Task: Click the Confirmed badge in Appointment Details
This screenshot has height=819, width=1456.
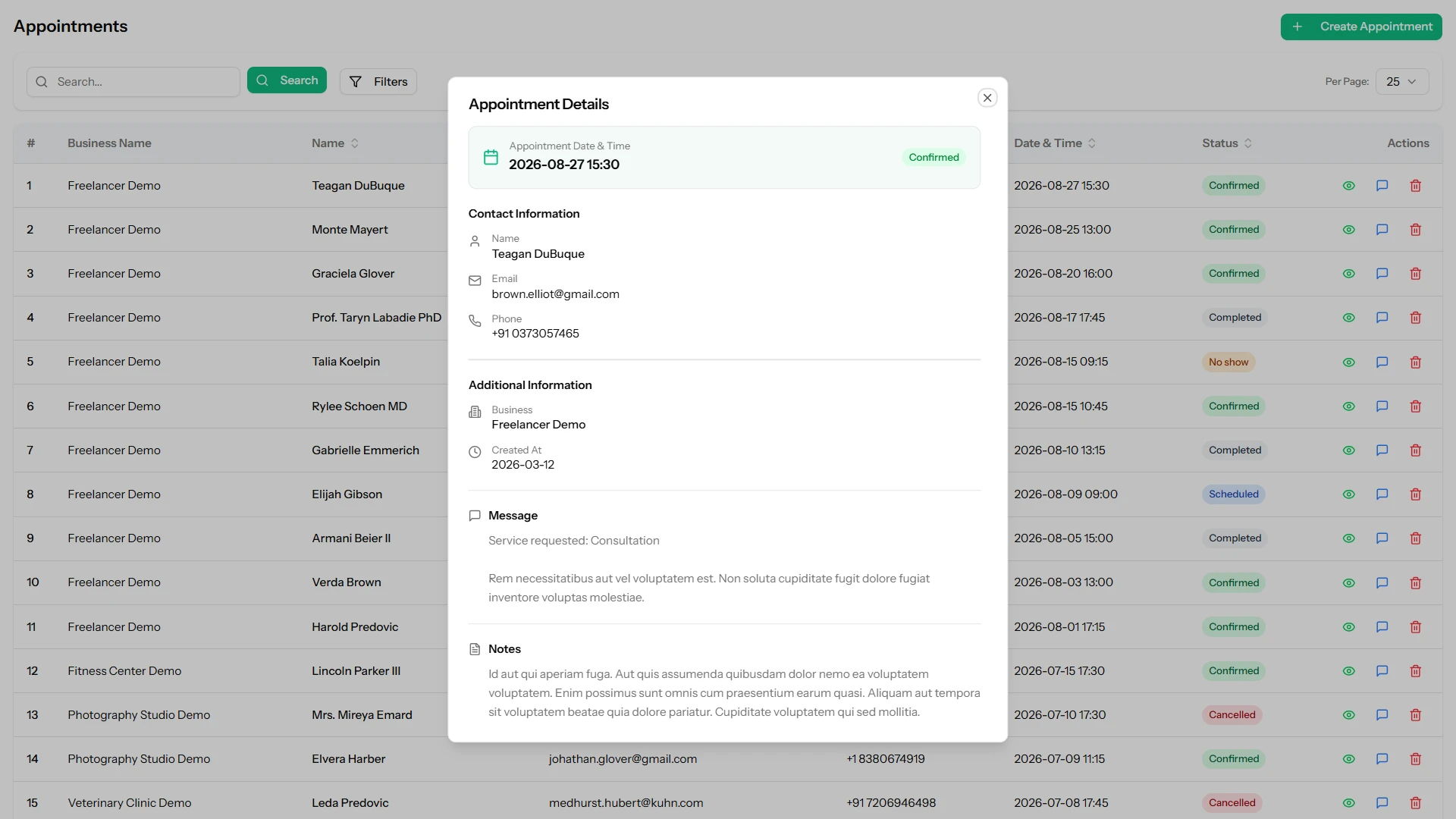Action: coord(934,158)
